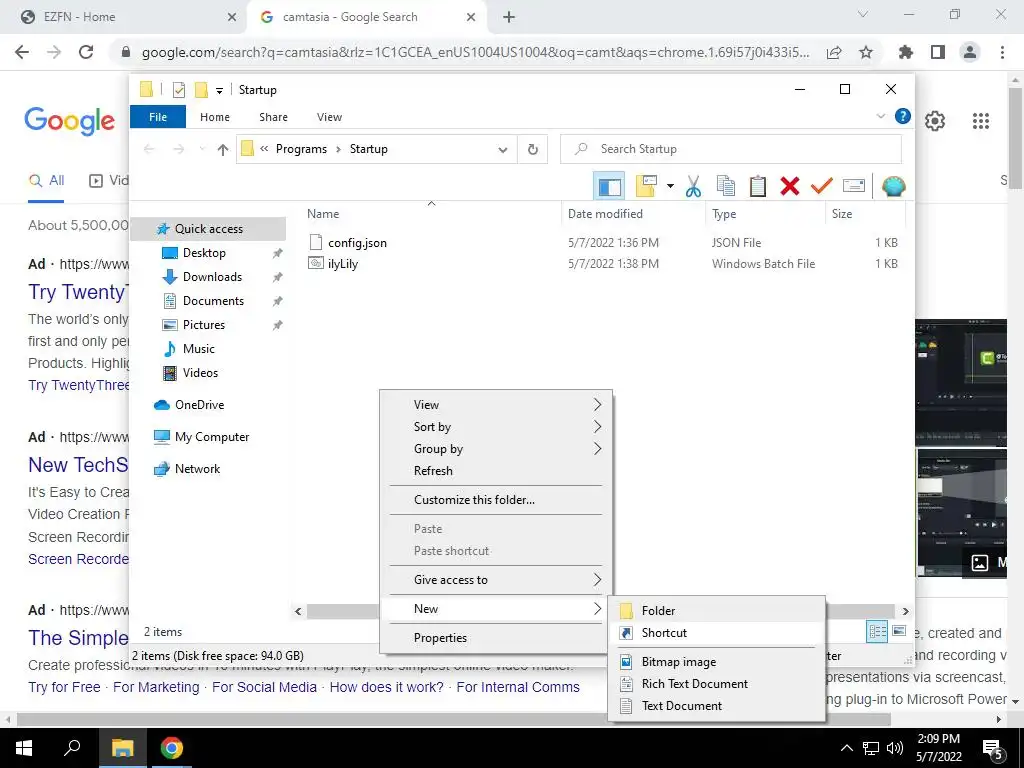Click taskbar search magnifier
This screenshot has height=768, width=1024.
tap(72, 748)
